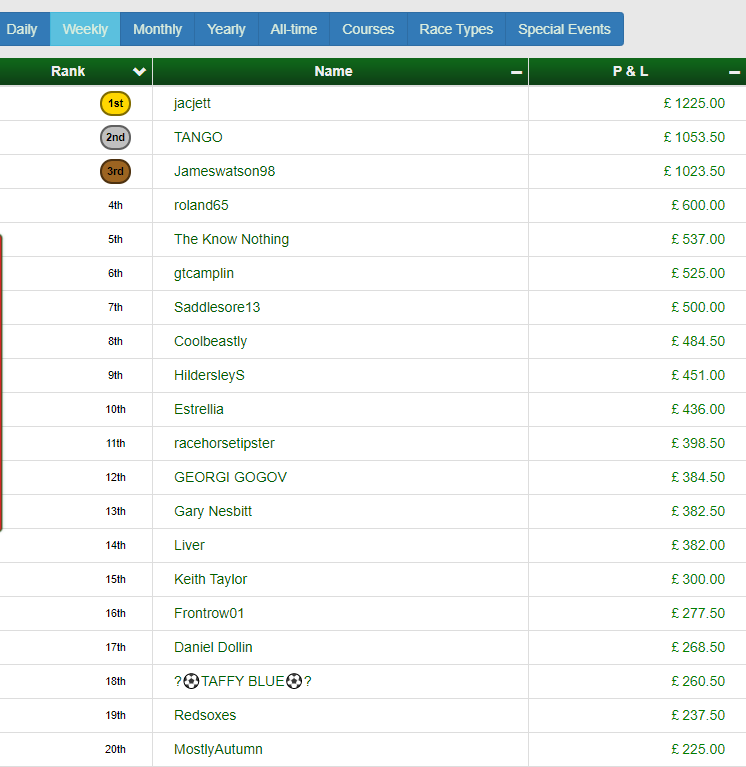The height and width of the screenshot is (767, 746).
Task: Open the Yearly tab
Action: (226, 29)
